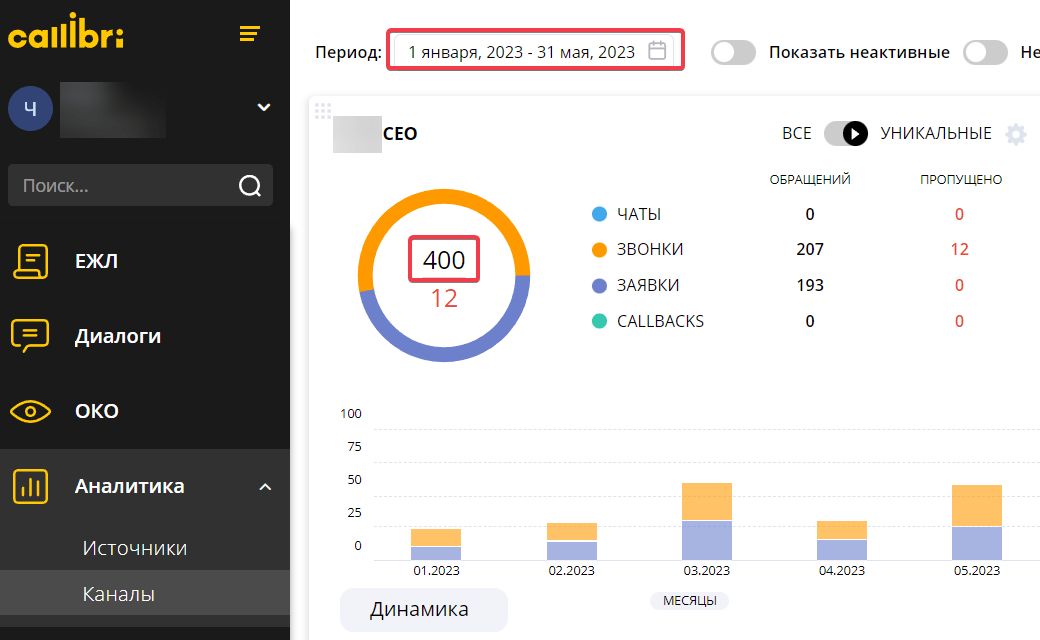Open widget settings gear icon
This screenshot has height=640, width=1040.
tap(1016, 134)
